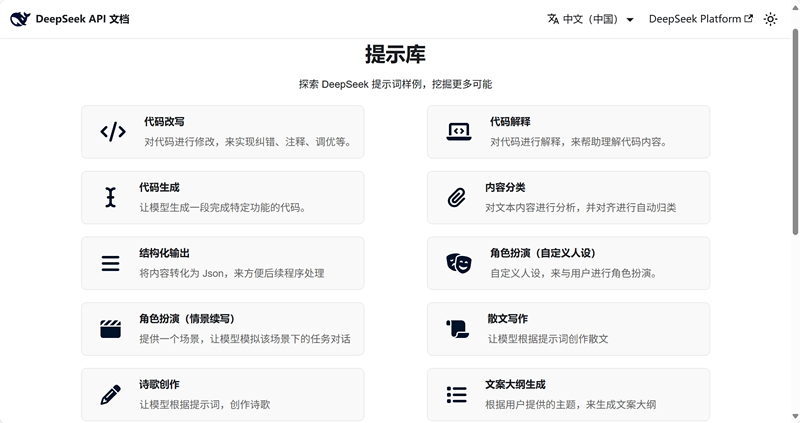
Task: Open the 代码生成 card title
Action: click(x=160, y=187)
